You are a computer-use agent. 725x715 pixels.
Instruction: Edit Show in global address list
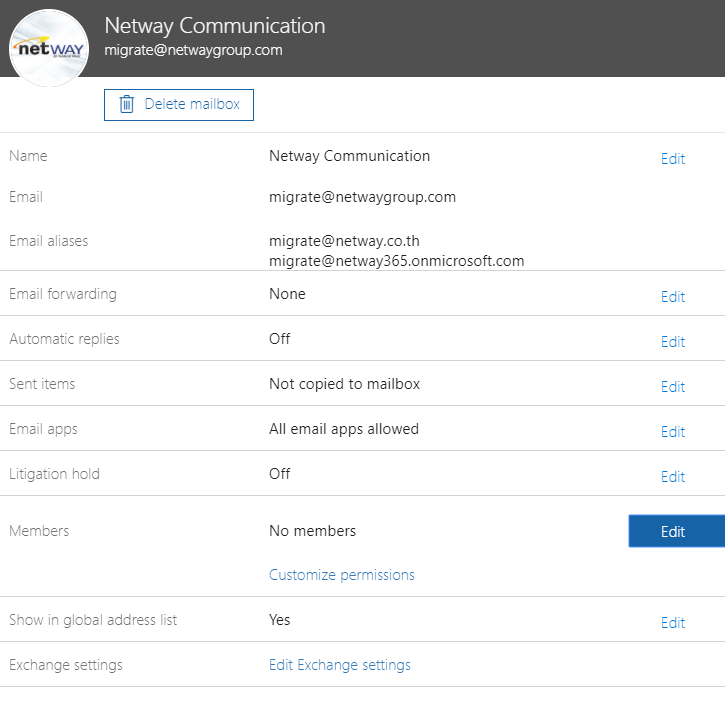(672, 623)
